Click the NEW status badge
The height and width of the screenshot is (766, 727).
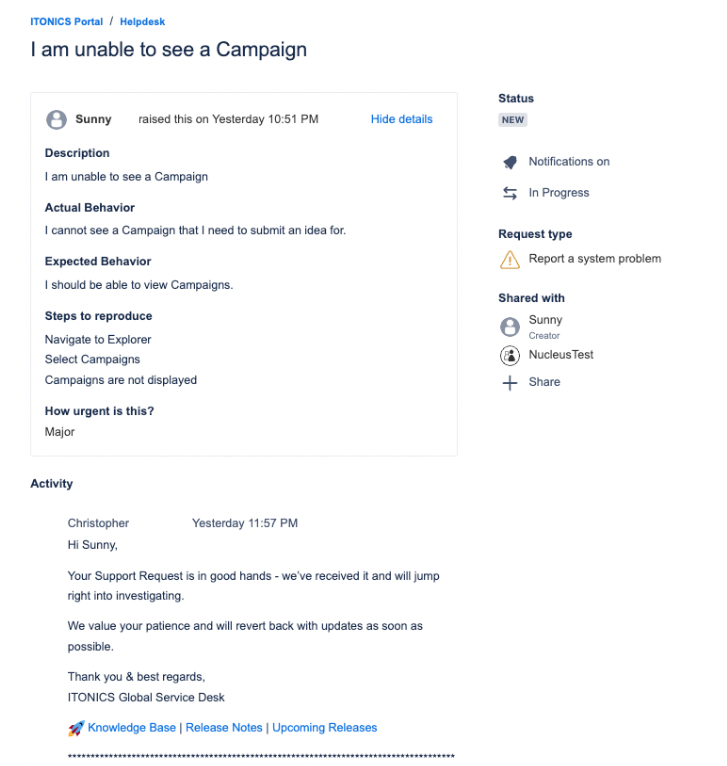point(513,120)
